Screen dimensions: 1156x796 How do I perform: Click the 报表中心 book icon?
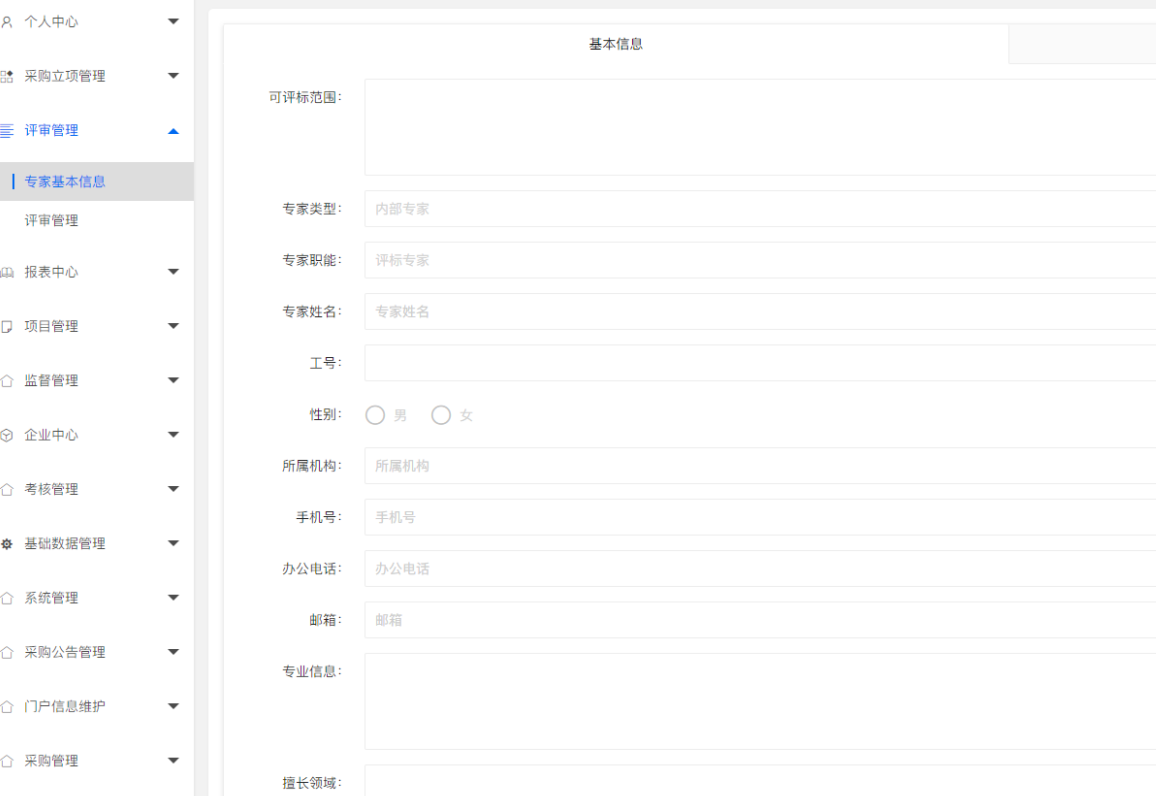click(x=7, y=272)
